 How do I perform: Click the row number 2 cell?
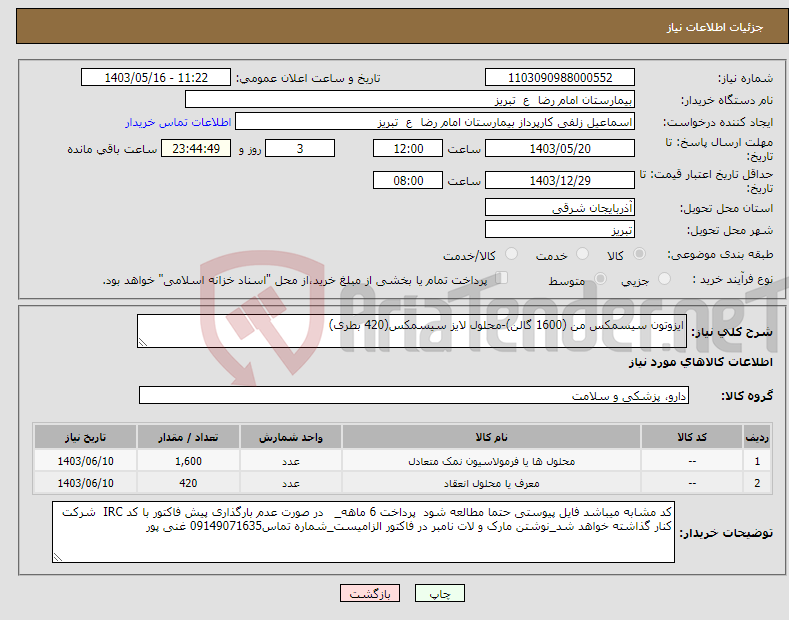tap(757, 483)
